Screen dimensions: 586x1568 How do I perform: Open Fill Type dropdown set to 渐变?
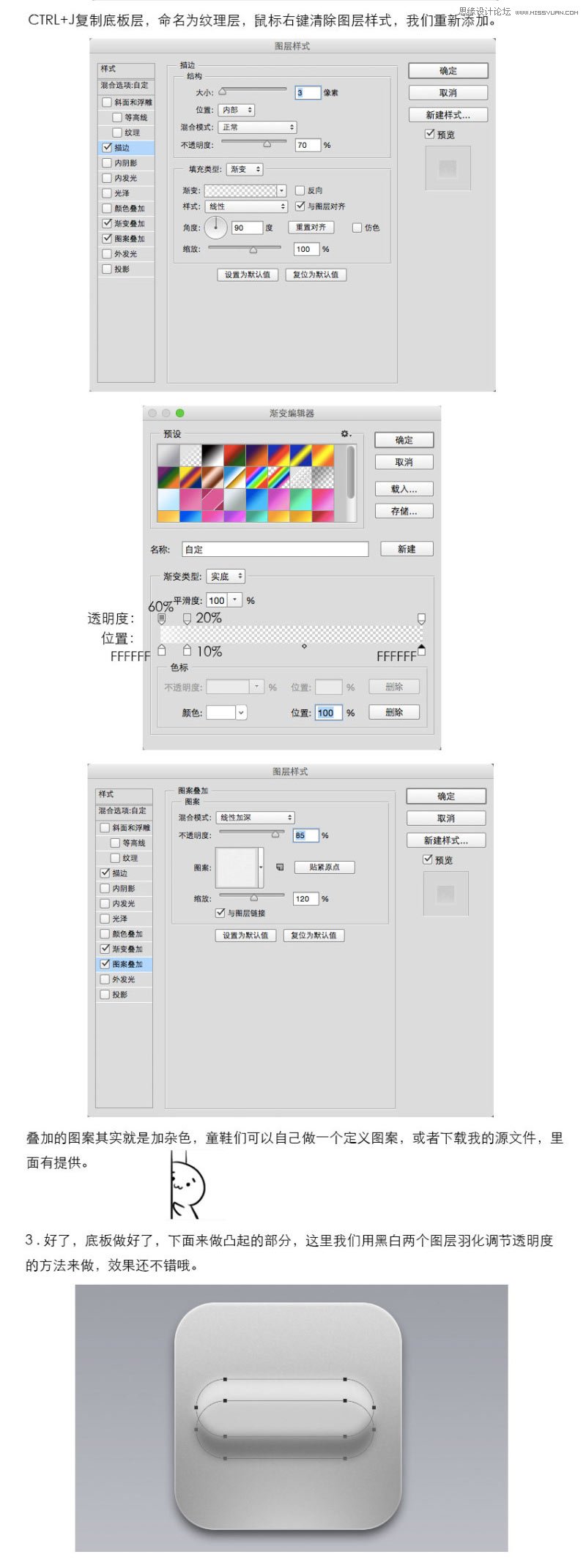click(245, 169)
